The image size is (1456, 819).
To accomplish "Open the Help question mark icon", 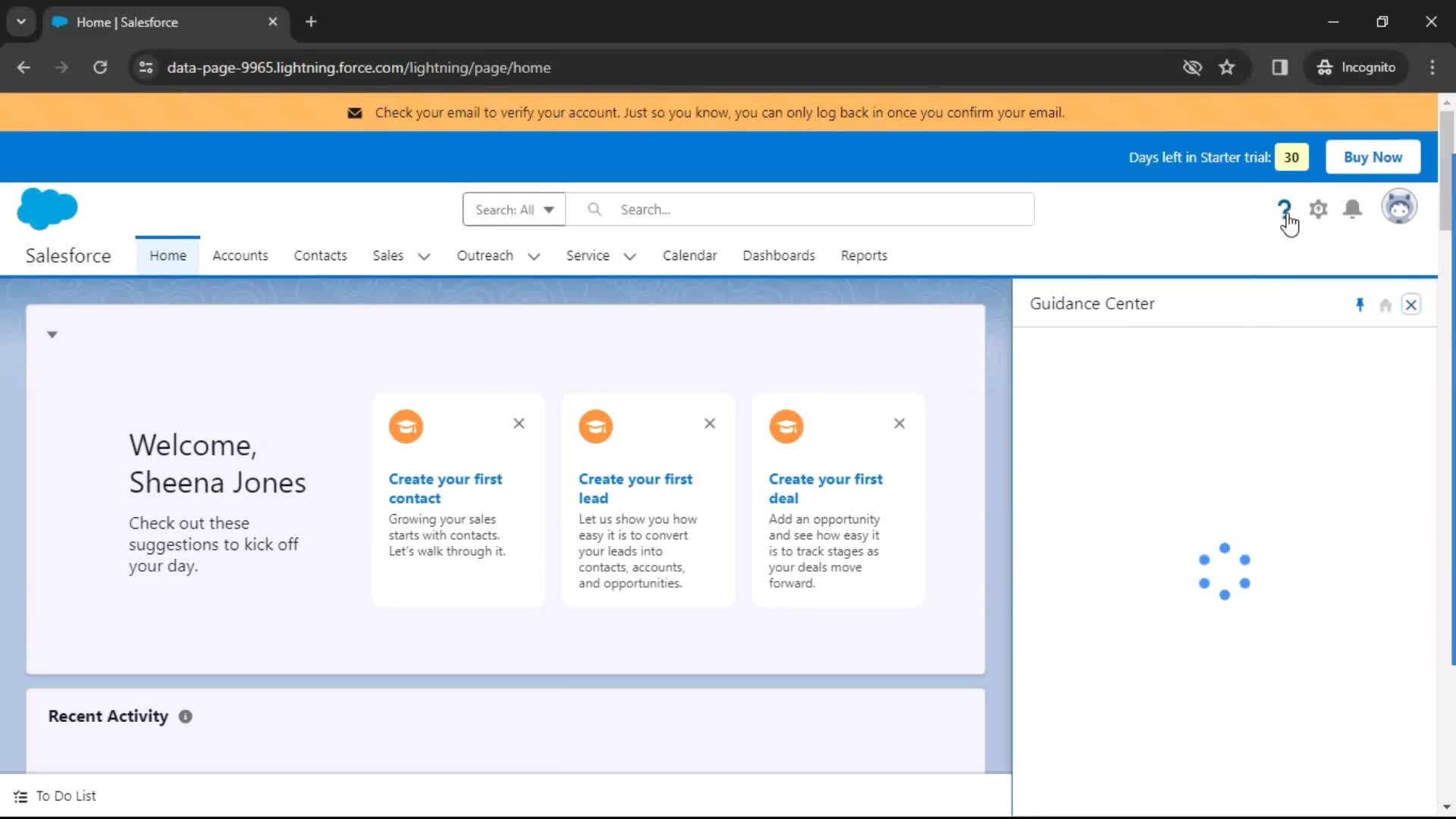I will click(x=1284, y=209).
